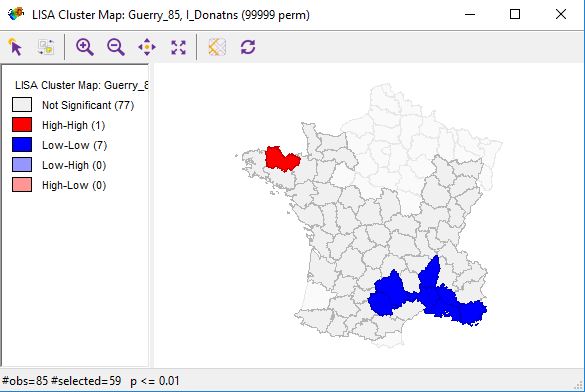The height and width of the screenshot is (392, 585).
Task: Maximize the LISA Cluster Map window
Action: pyautogui.click(x=515, y=15)
